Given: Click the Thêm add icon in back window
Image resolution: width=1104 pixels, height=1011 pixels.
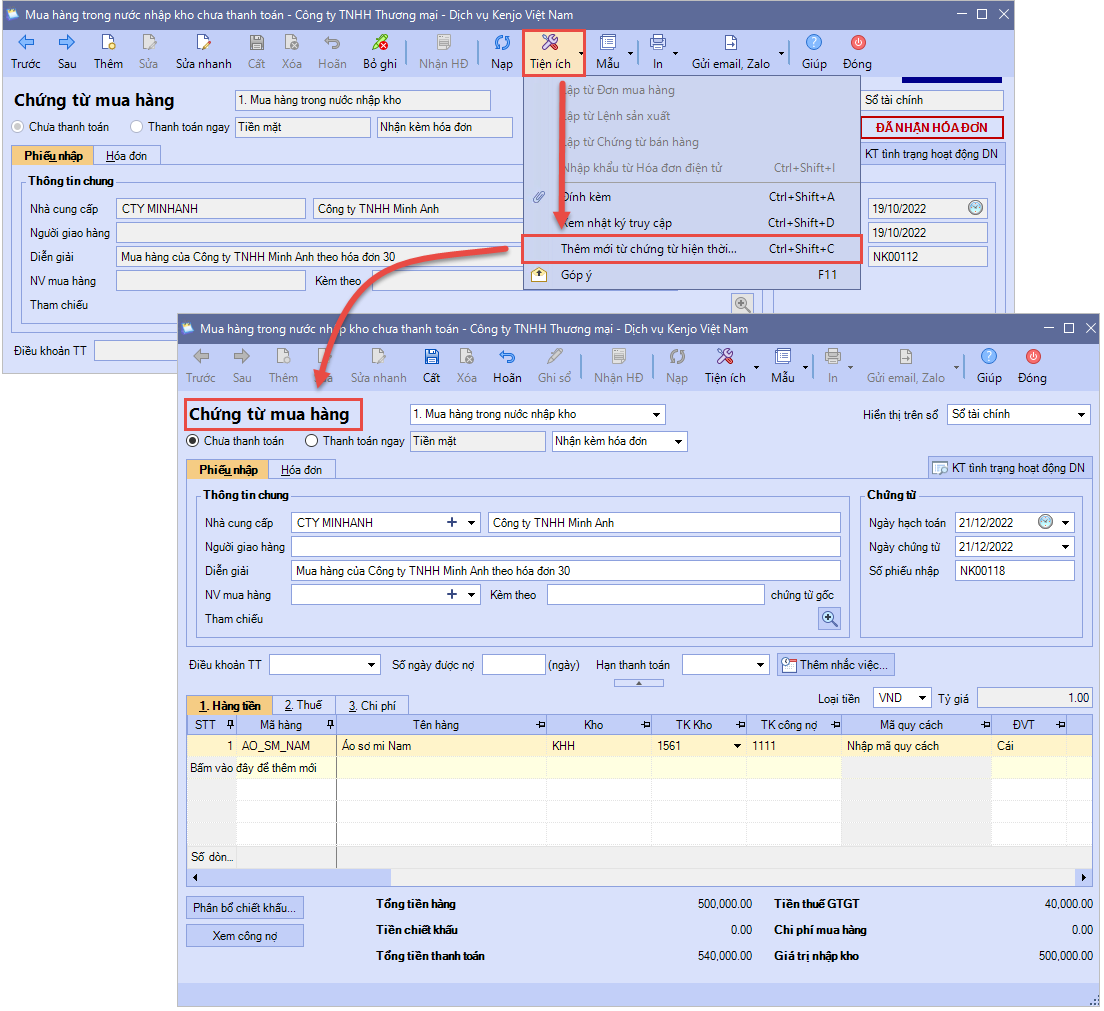Looking at the screenshot, I should [108, 44].
